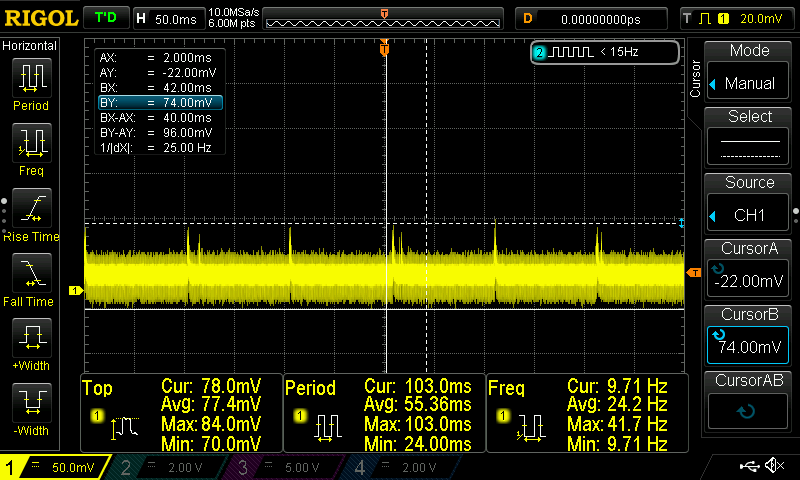The height and width of the screenshot is (480, 800).
Task: Toggle the speaker sound icon
Action: (774, 466)
